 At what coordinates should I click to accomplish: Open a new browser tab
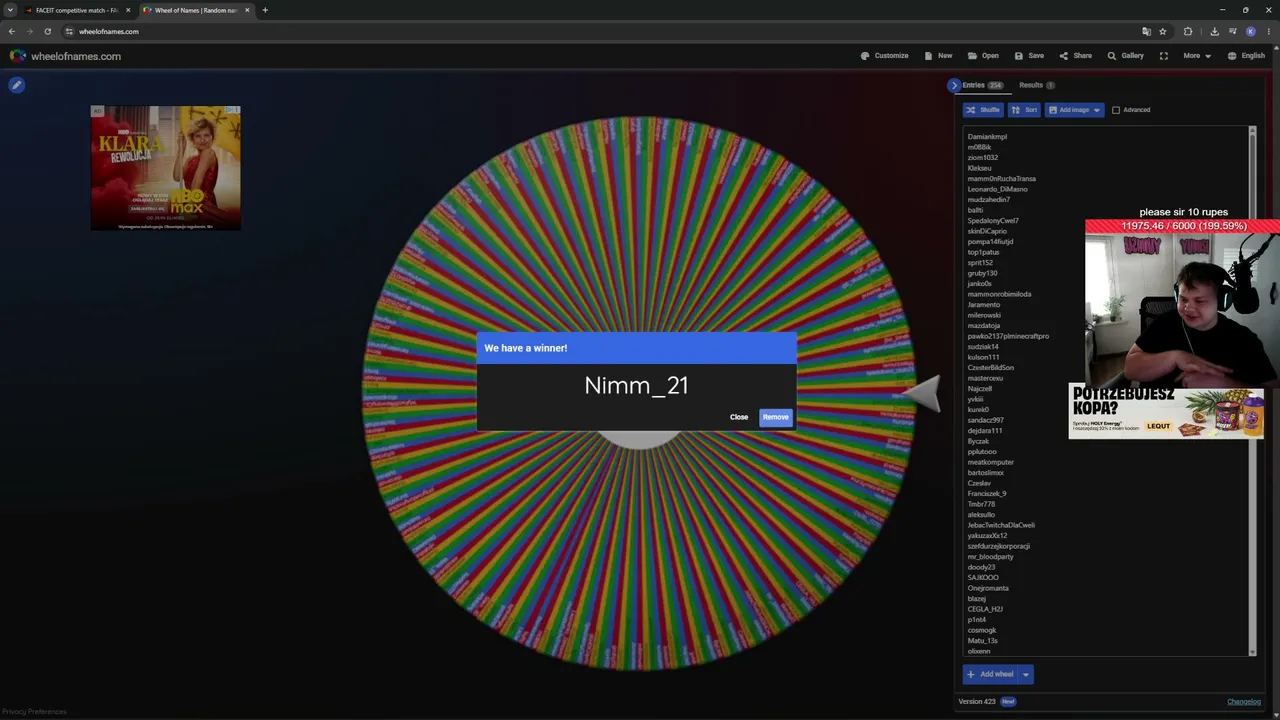pyautogui.click(x=265, y=10)
